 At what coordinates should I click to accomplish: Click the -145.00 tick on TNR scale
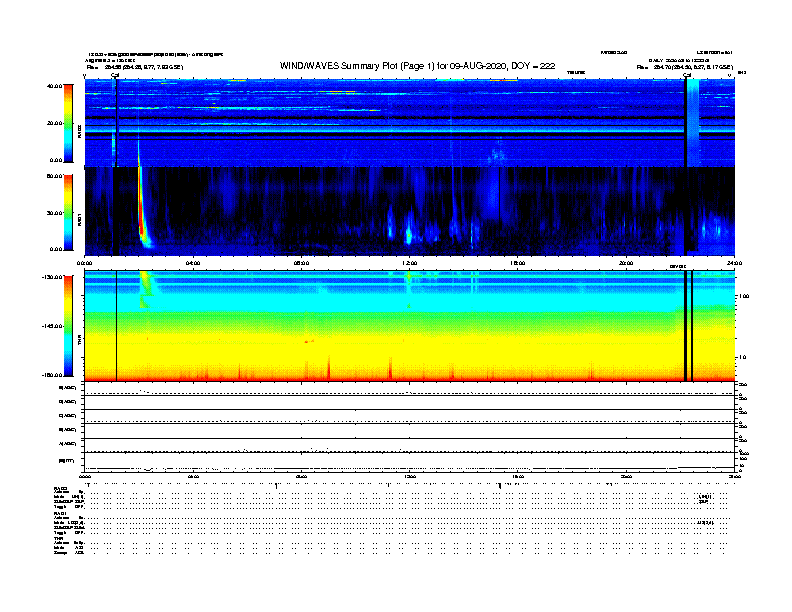(x=53, y=326)
